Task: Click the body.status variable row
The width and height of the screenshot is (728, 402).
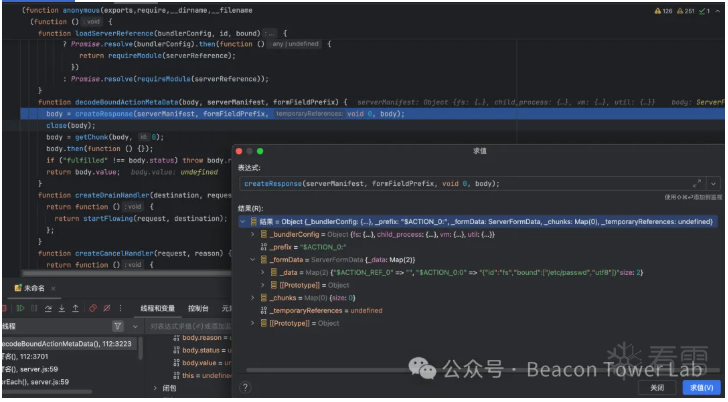Action: click(x=202, y=350)
